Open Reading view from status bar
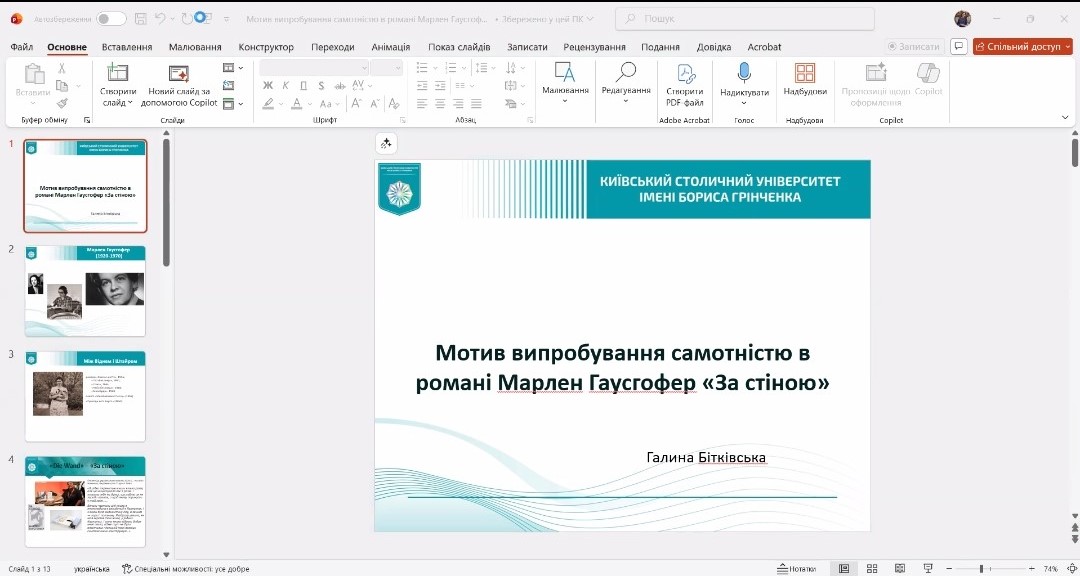1080x576 pixels. point(899,568)
